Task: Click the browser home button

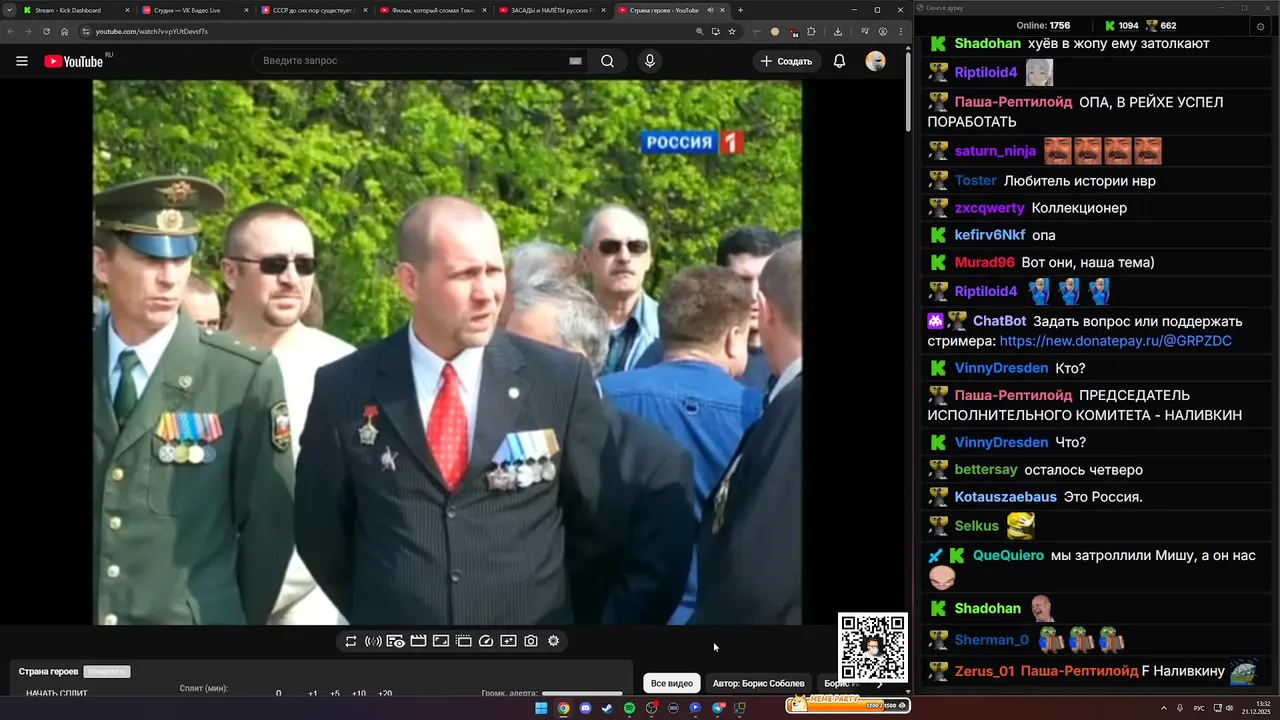Action: click(65, 31)
